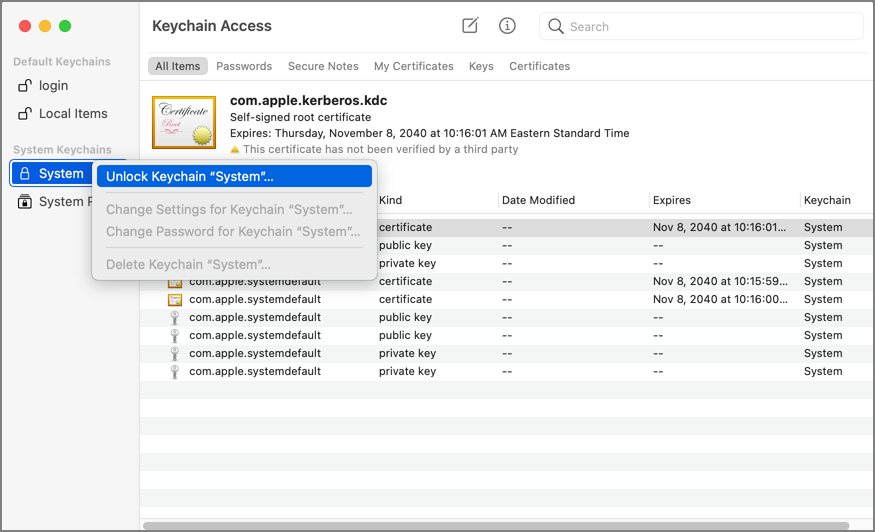The image size is (875, 532).
Task: Sort by the Date Modified column header
Action: click(539, 200)
